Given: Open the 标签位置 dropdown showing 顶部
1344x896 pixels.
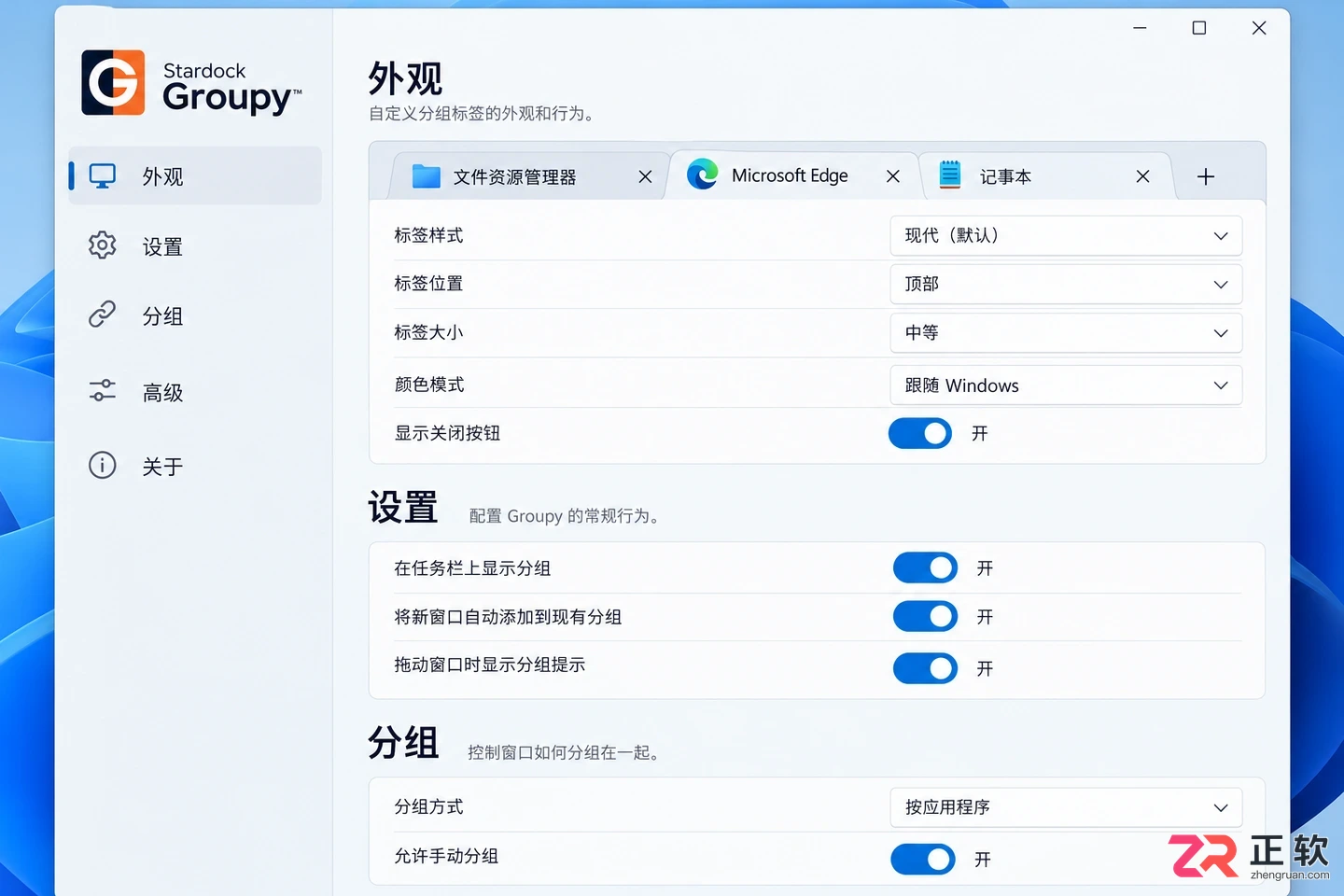Looking at the screenshot, I should [1066, 284].
